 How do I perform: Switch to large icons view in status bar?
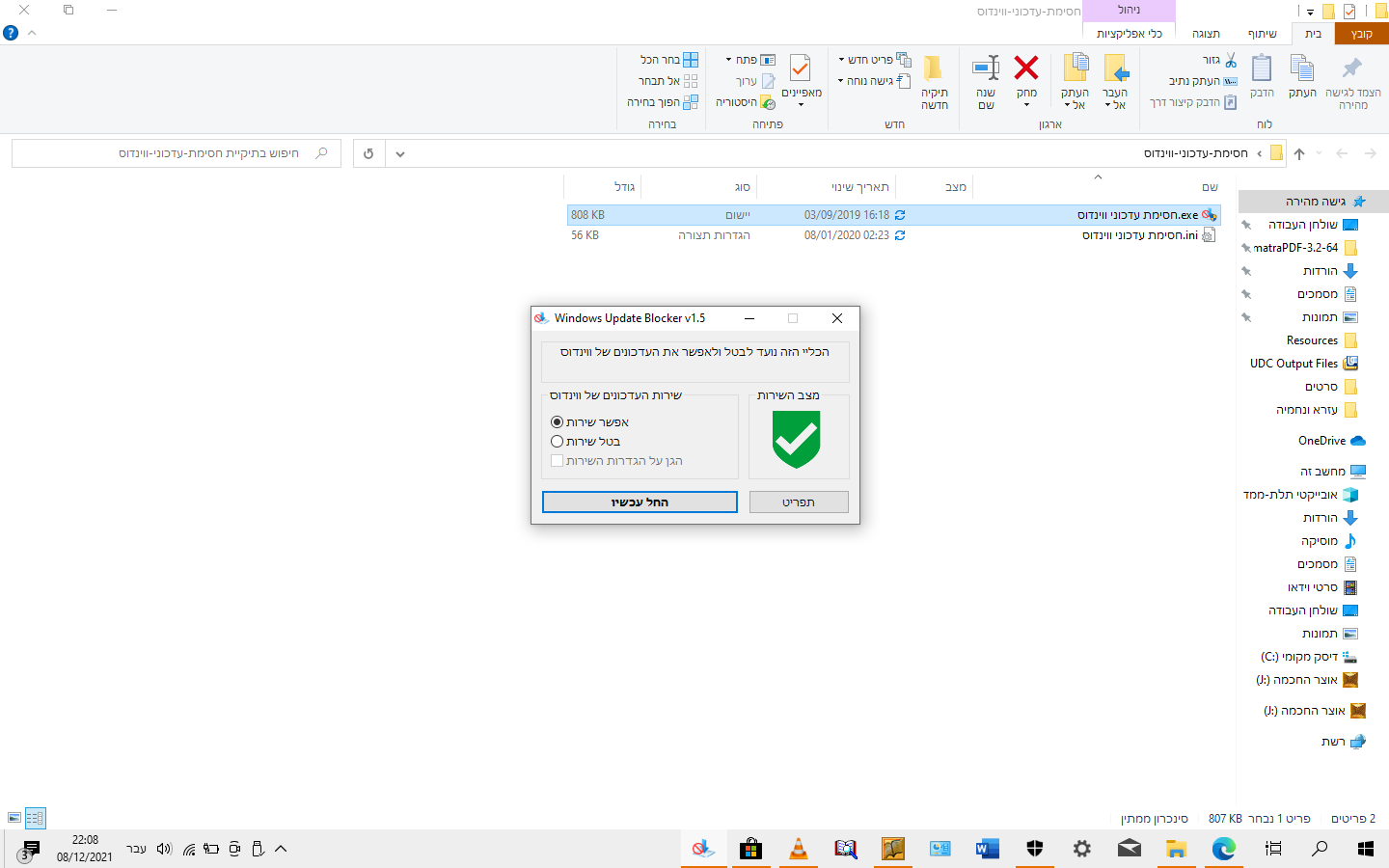[14, 818]
